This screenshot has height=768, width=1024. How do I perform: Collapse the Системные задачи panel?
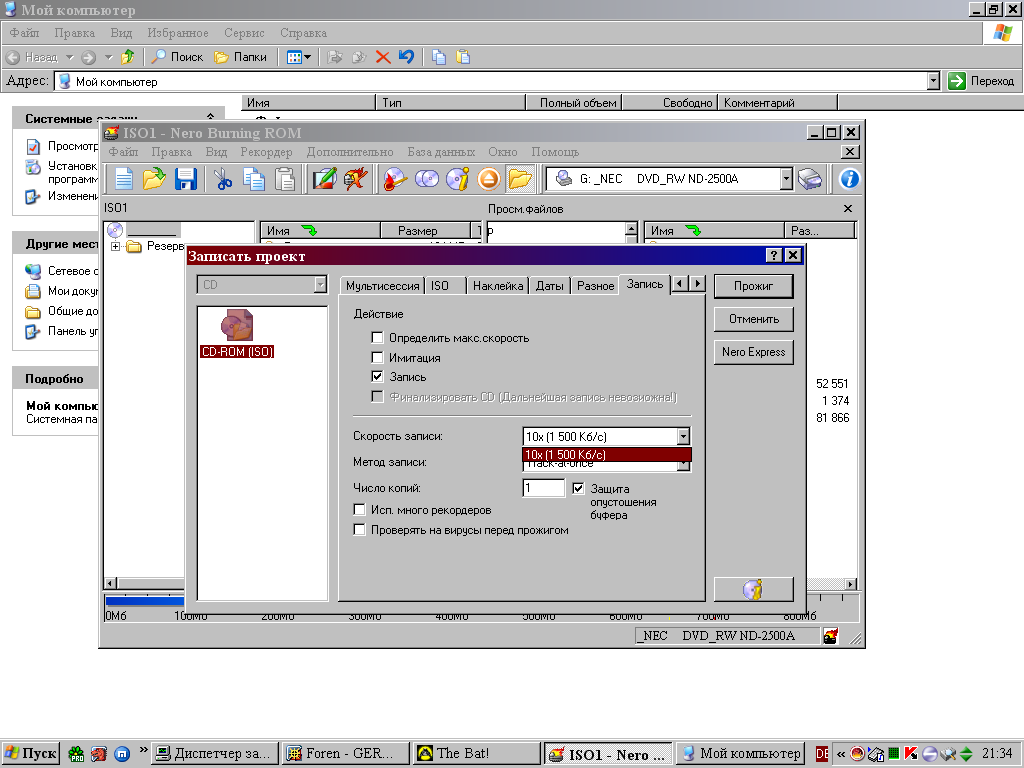click(x=210, y=117)
